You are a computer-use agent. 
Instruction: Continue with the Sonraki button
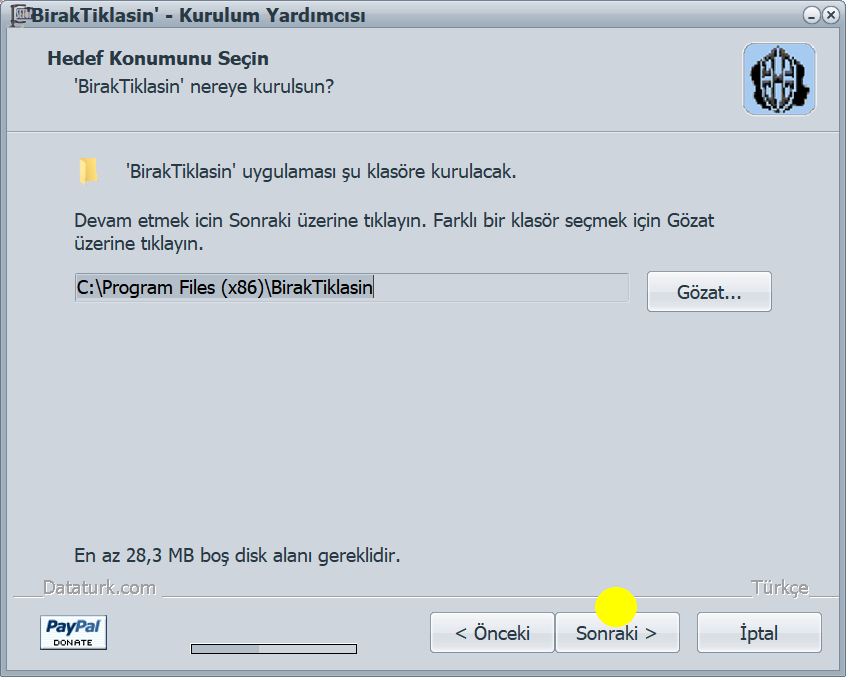[x=617, y=633]
